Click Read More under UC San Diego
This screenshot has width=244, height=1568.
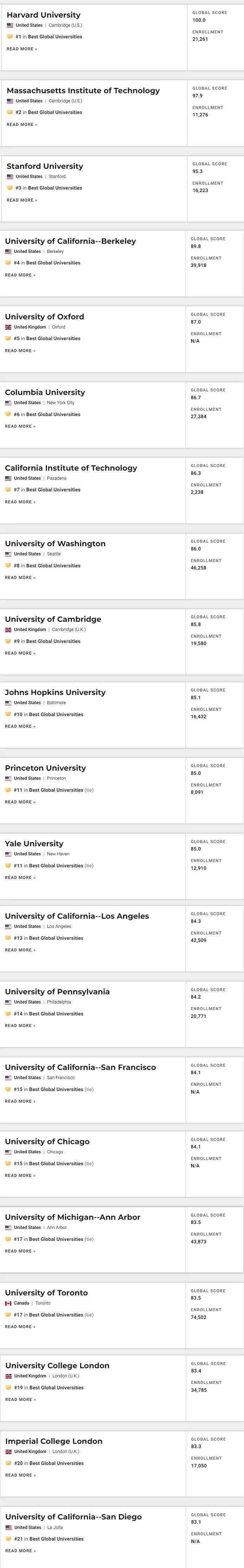tap(21, 1550)
